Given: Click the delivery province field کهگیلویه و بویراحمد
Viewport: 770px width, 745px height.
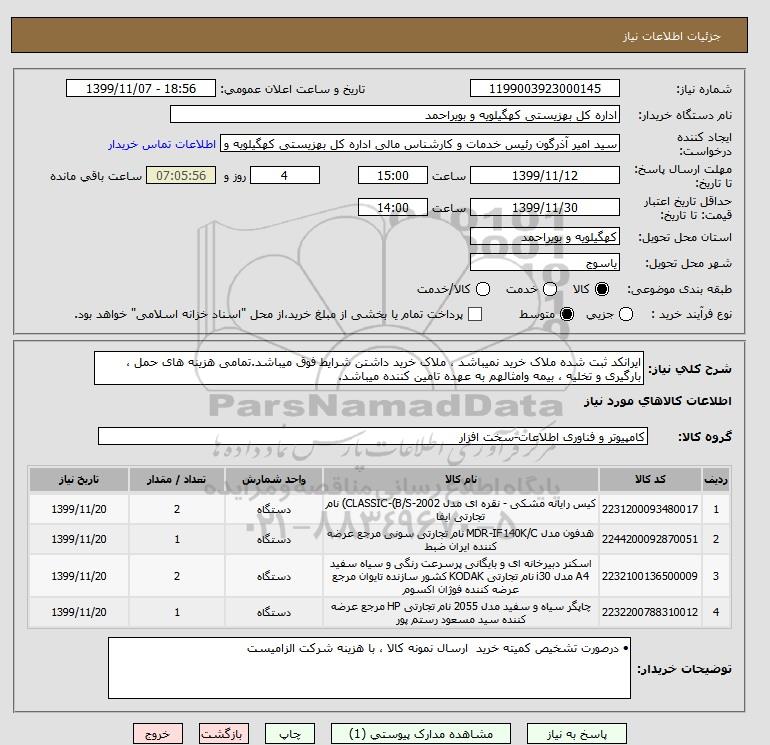Looking at the screenshot, I should click(545, 237).
